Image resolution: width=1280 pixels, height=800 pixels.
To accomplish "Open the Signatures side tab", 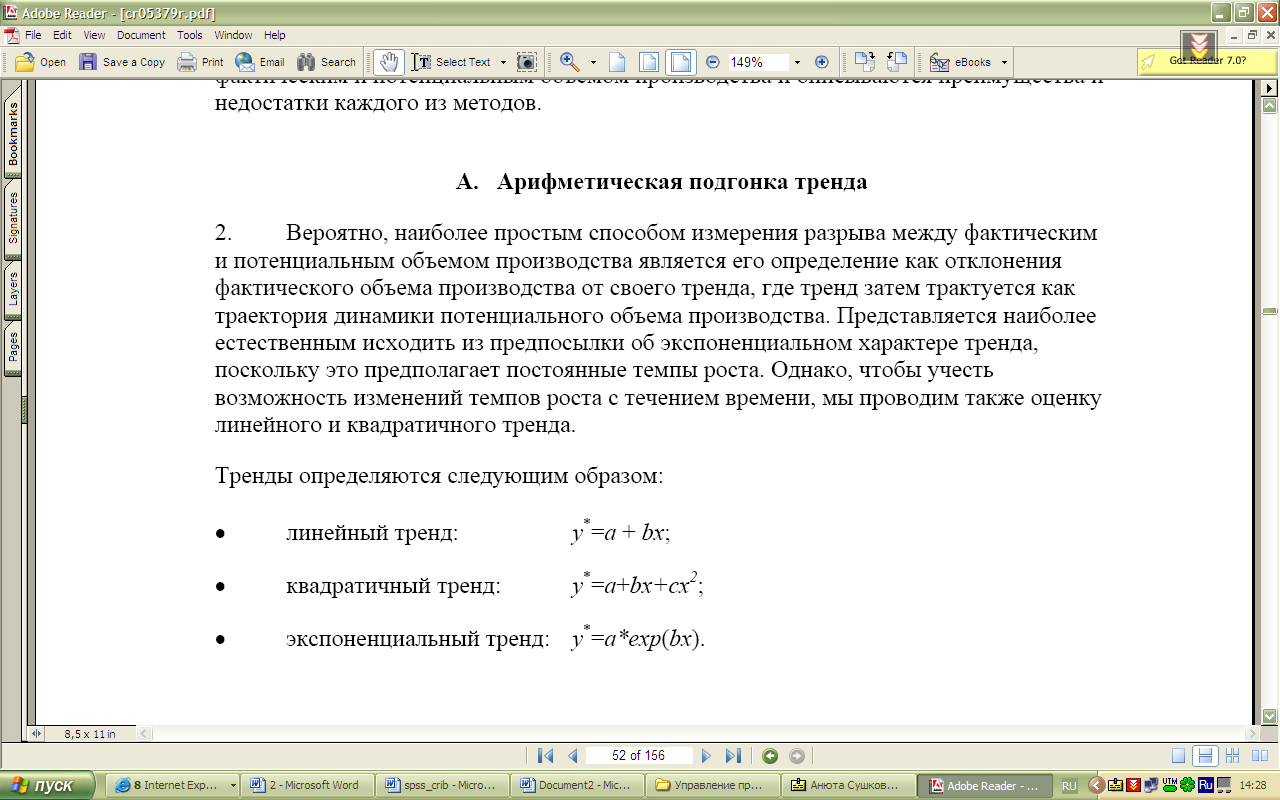I will point(14,218).
